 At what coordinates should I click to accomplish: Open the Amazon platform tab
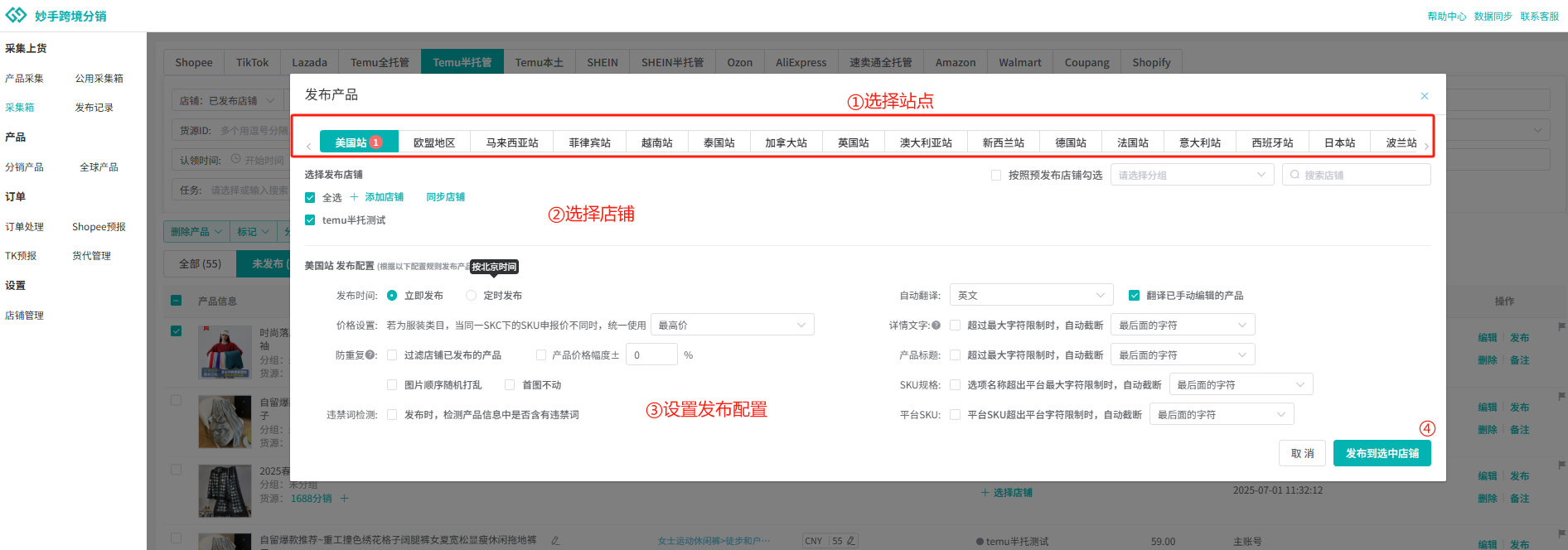(955, 62)
